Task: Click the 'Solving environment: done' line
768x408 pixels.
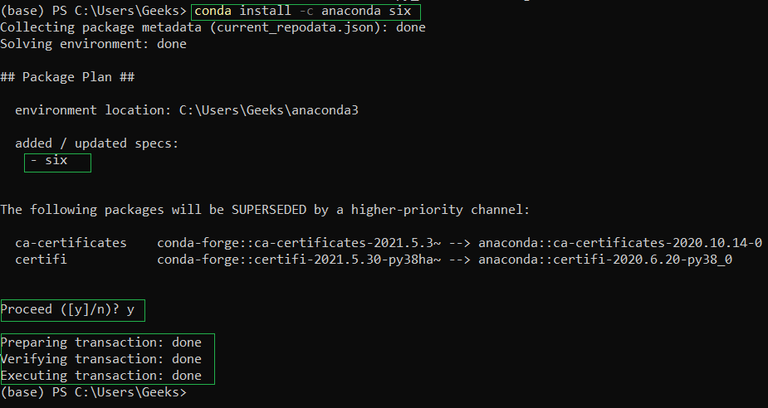Action: (93, 44)
